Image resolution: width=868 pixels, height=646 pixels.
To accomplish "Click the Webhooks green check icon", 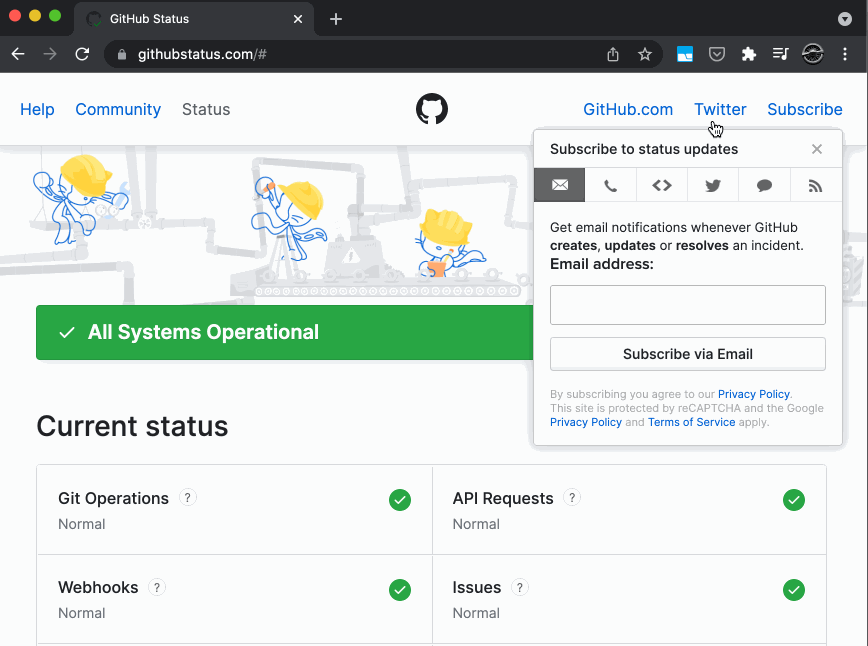I will (400, 590).
